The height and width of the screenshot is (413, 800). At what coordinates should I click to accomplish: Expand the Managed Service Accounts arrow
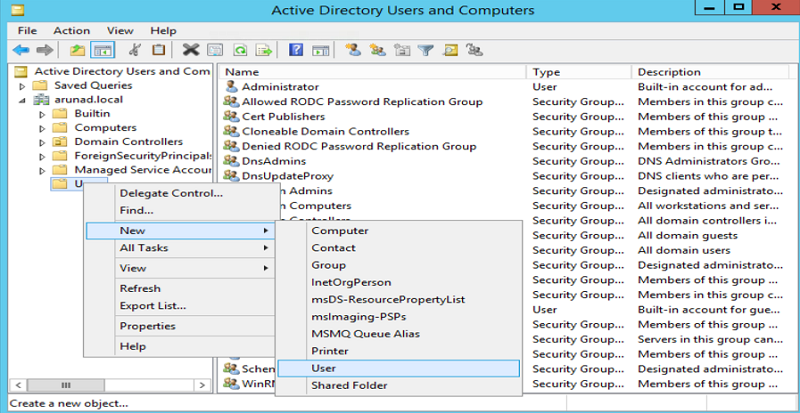pos(43,171)
